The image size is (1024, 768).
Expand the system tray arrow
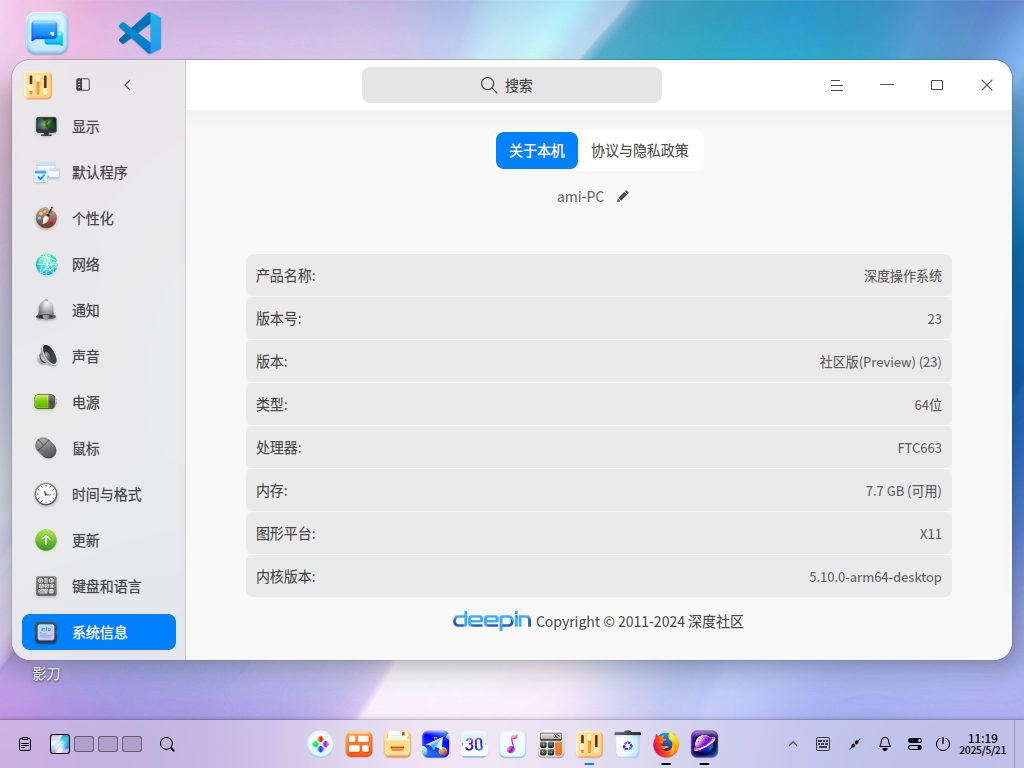(793, 744)
